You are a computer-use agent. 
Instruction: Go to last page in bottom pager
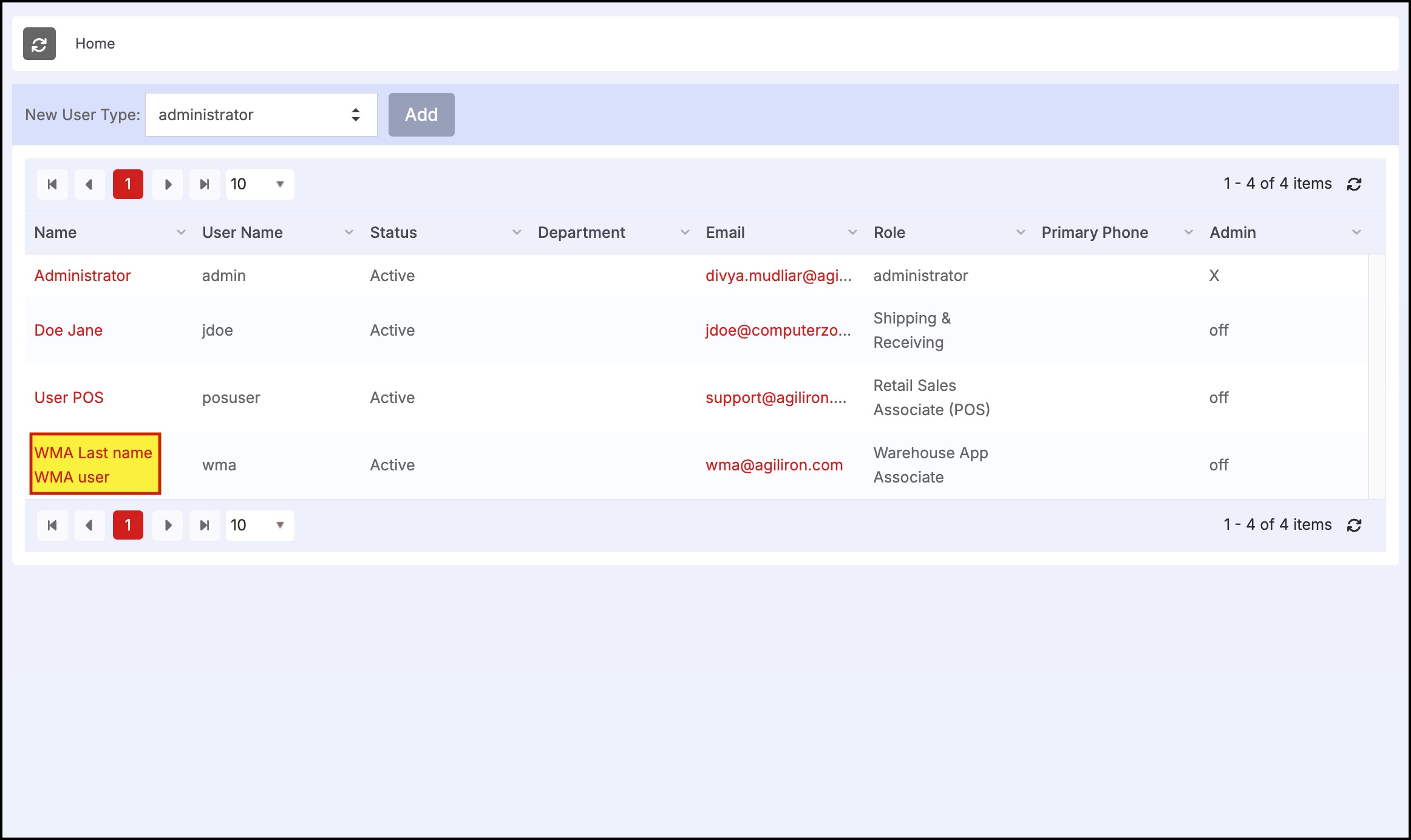205,526
